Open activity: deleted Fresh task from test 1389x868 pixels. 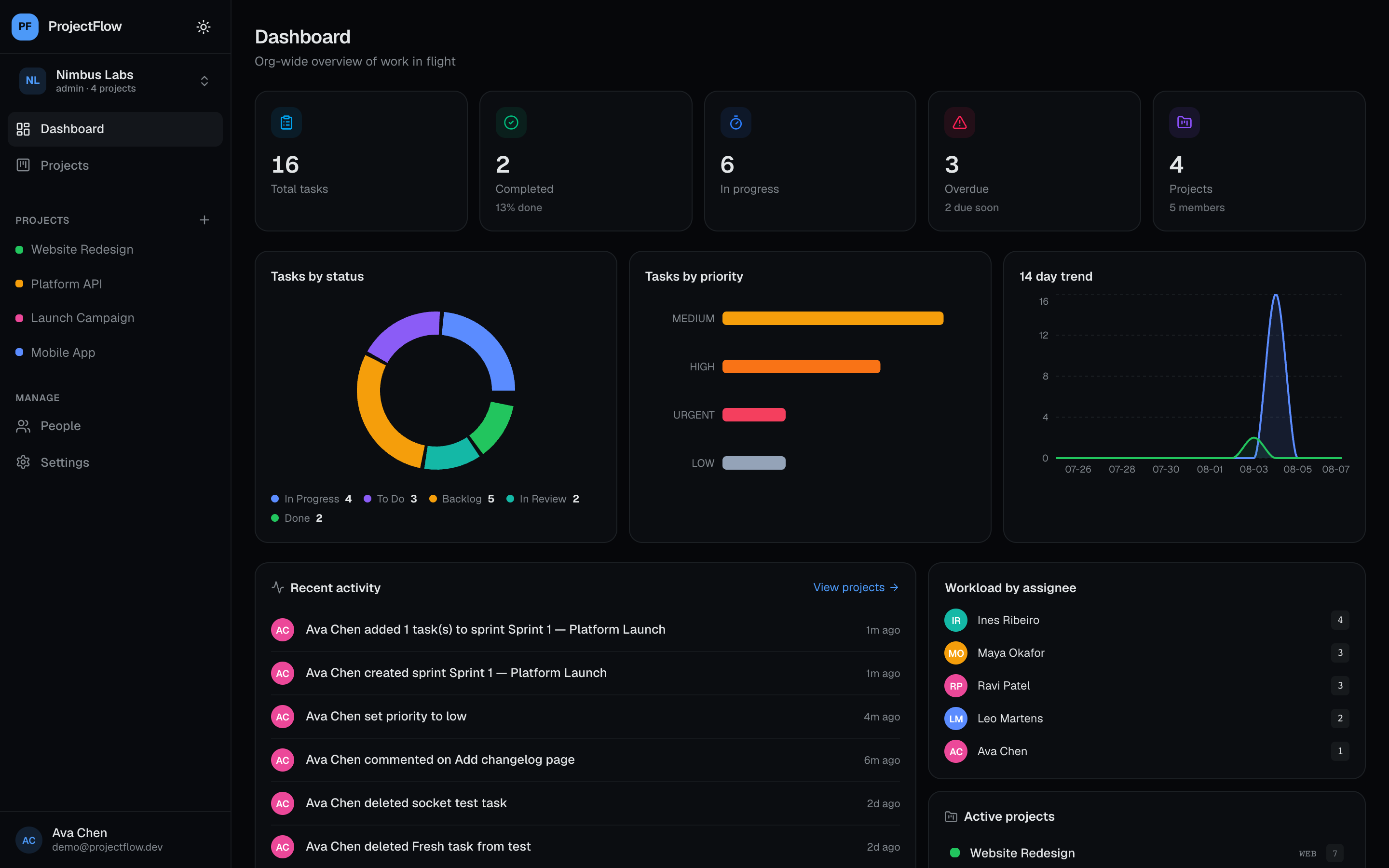tap(586, 847)
